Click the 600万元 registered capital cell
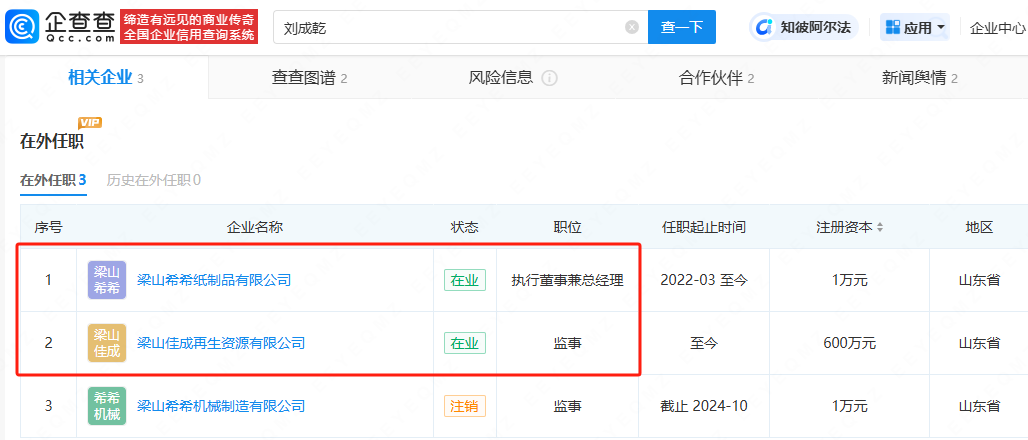The height and width of the screenshot is (440, 1028). pos(849,343)
